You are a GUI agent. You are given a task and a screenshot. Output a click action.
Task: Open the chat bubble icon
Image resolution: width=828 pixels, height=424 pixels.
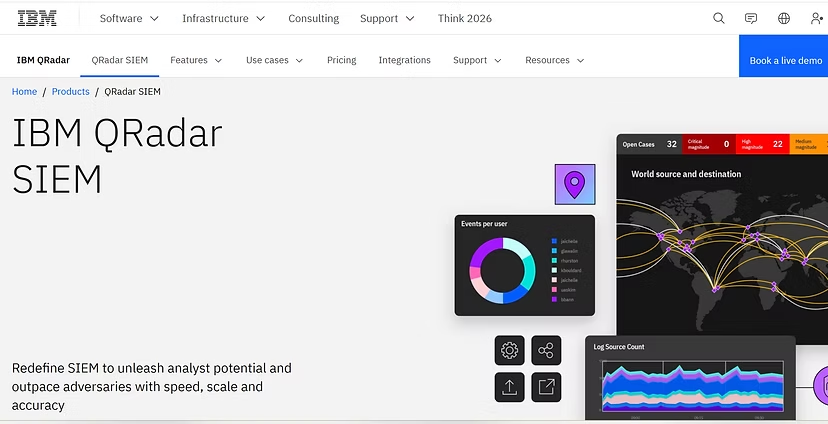coord(750,18)
